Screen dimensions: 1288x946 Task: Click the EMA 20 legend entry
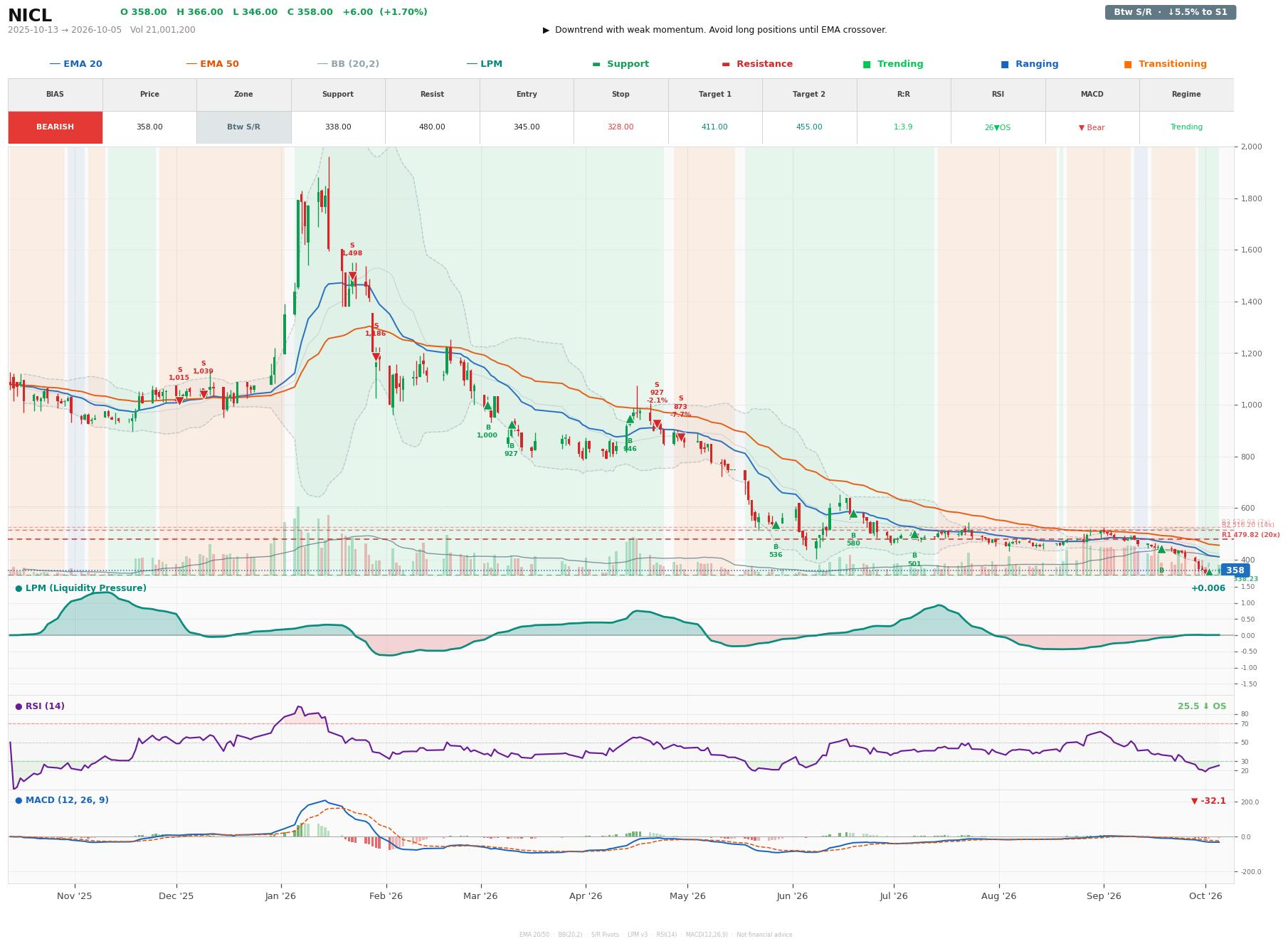point(75,64)
